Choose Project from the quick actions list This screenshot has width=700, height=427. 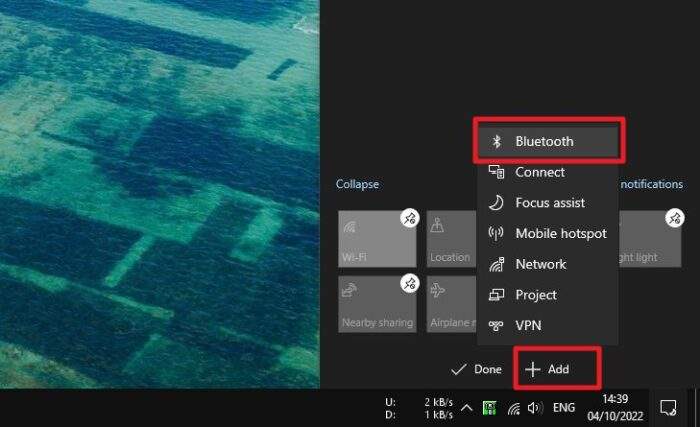tap(548, 295)
